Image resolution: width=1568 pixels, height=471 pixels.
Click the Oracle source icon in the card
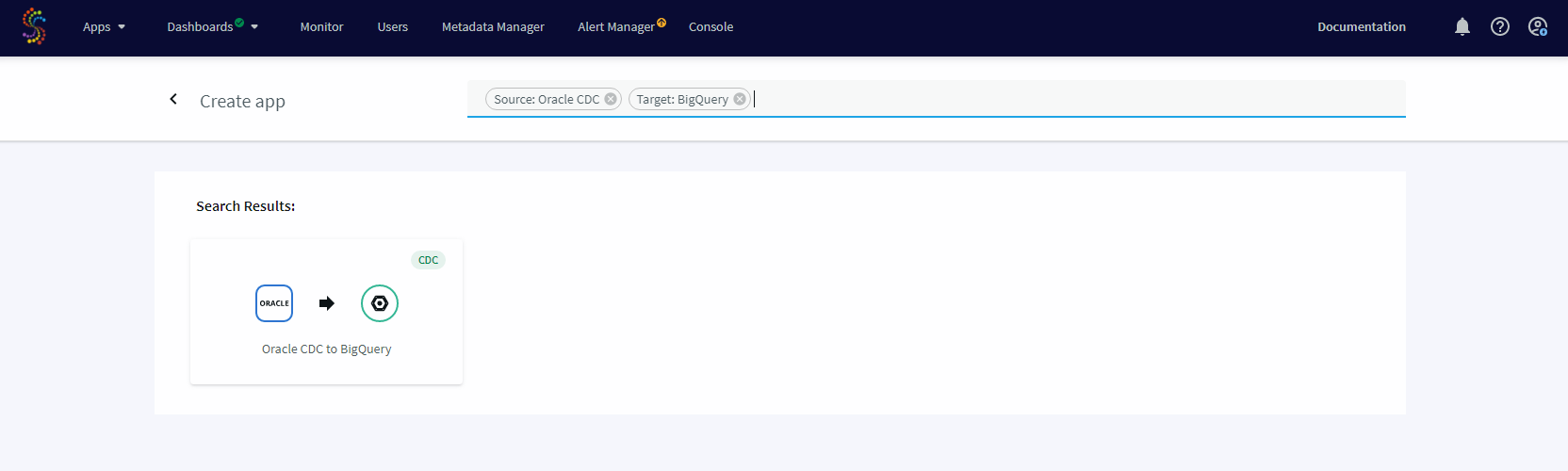274,303
